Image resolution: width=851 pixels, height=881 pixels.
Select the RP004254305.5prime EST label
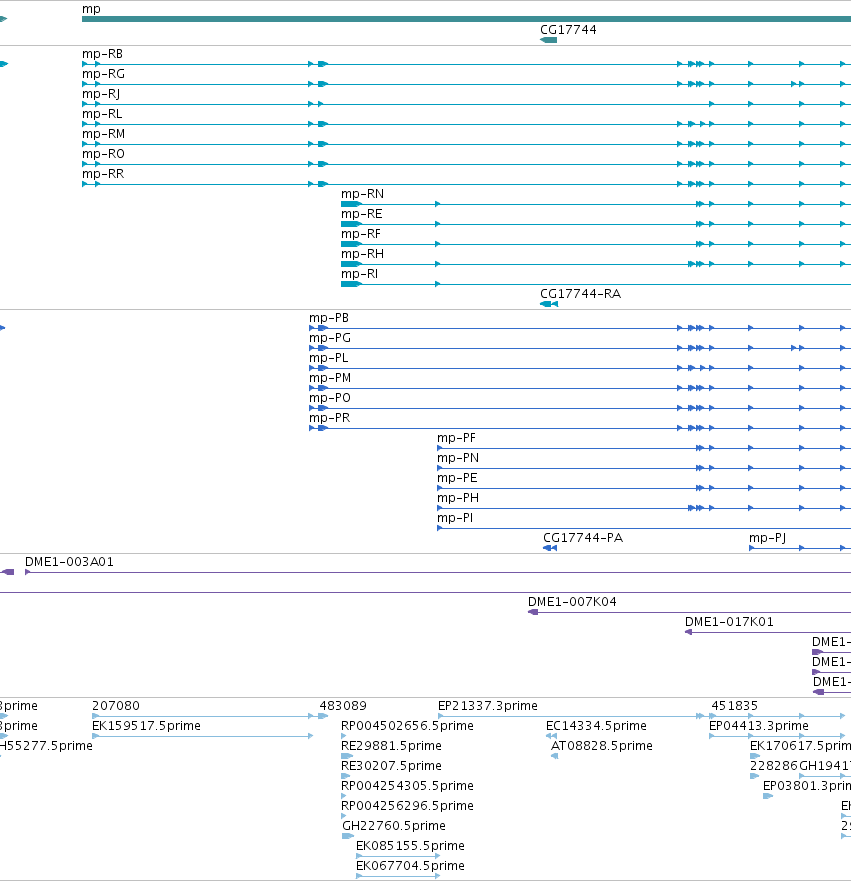(407, 785)
